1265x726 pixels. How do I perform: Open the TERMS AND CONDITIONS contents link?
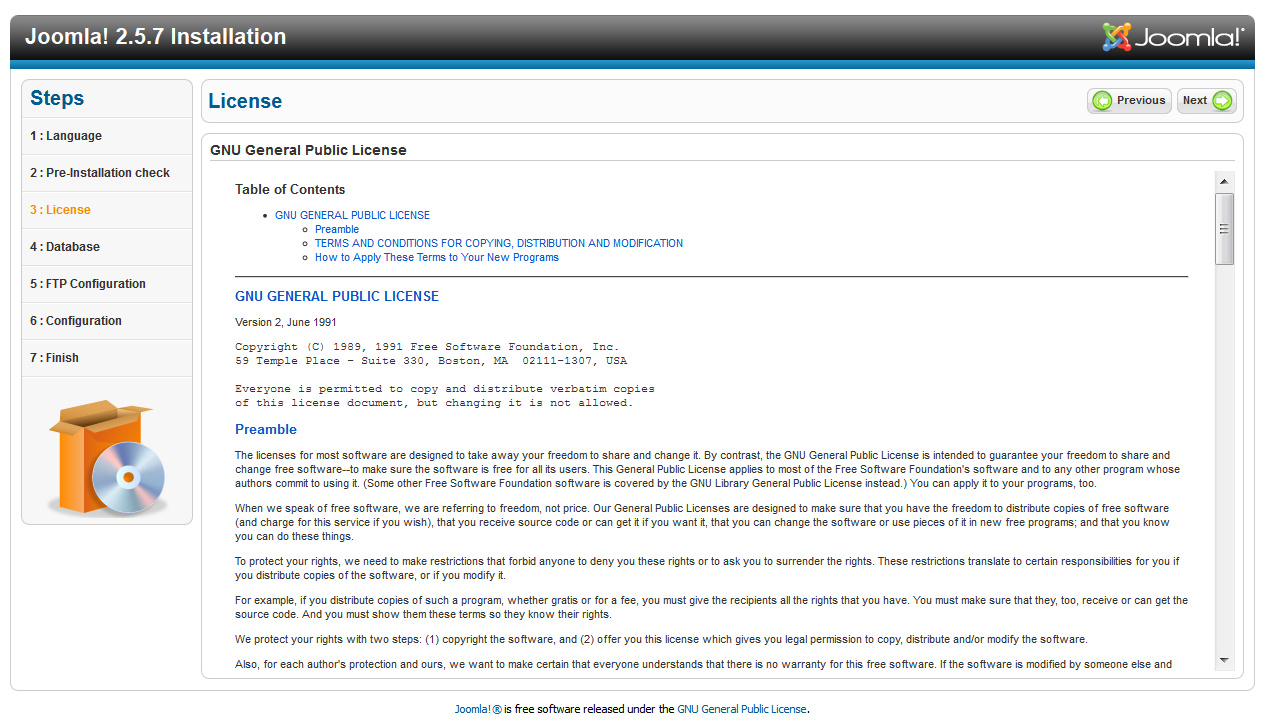point(499,243)
